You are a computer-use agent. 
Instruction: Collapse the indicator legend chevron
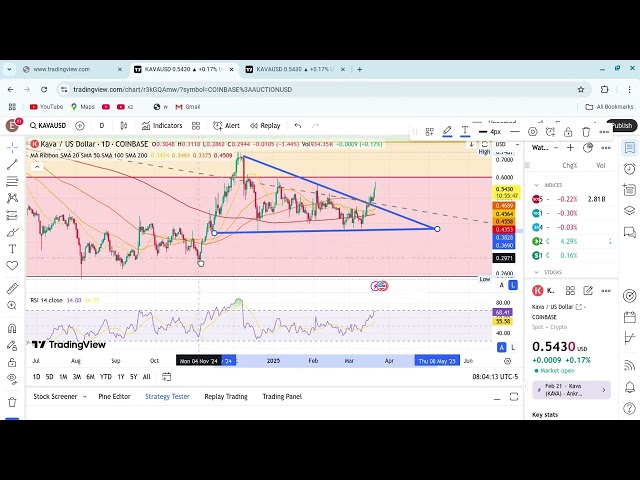click(x=37, y=167)
